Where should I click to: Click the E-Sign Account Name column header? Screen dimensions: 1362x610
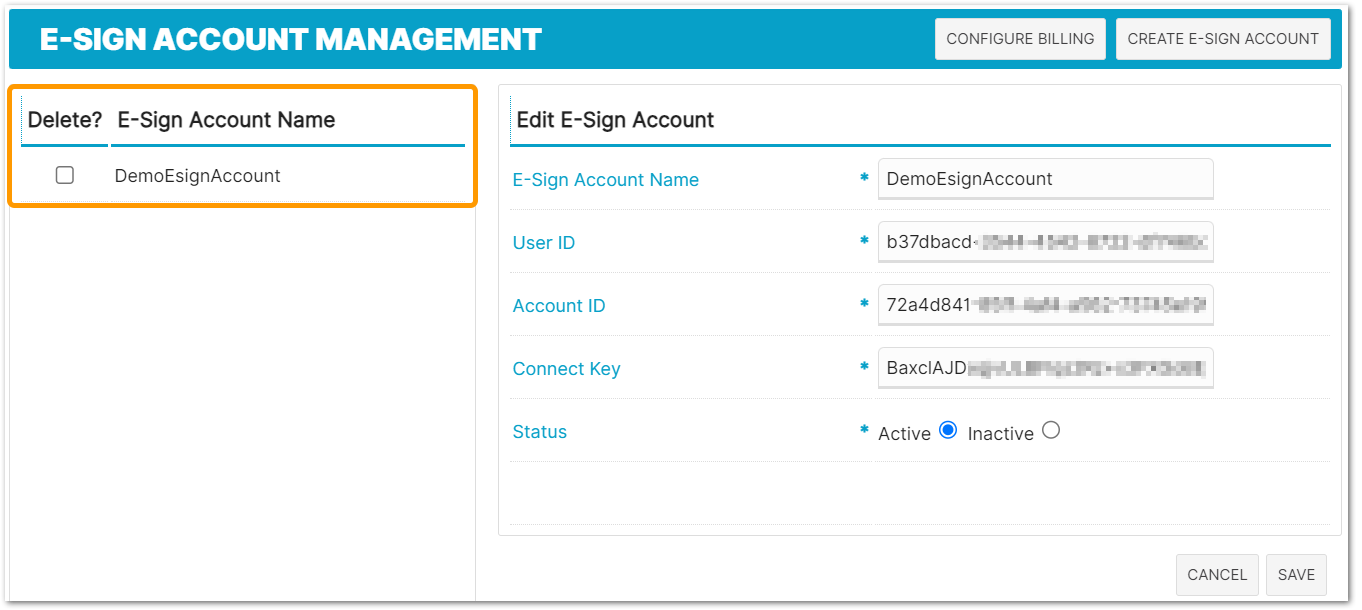[x=227, y=120]
